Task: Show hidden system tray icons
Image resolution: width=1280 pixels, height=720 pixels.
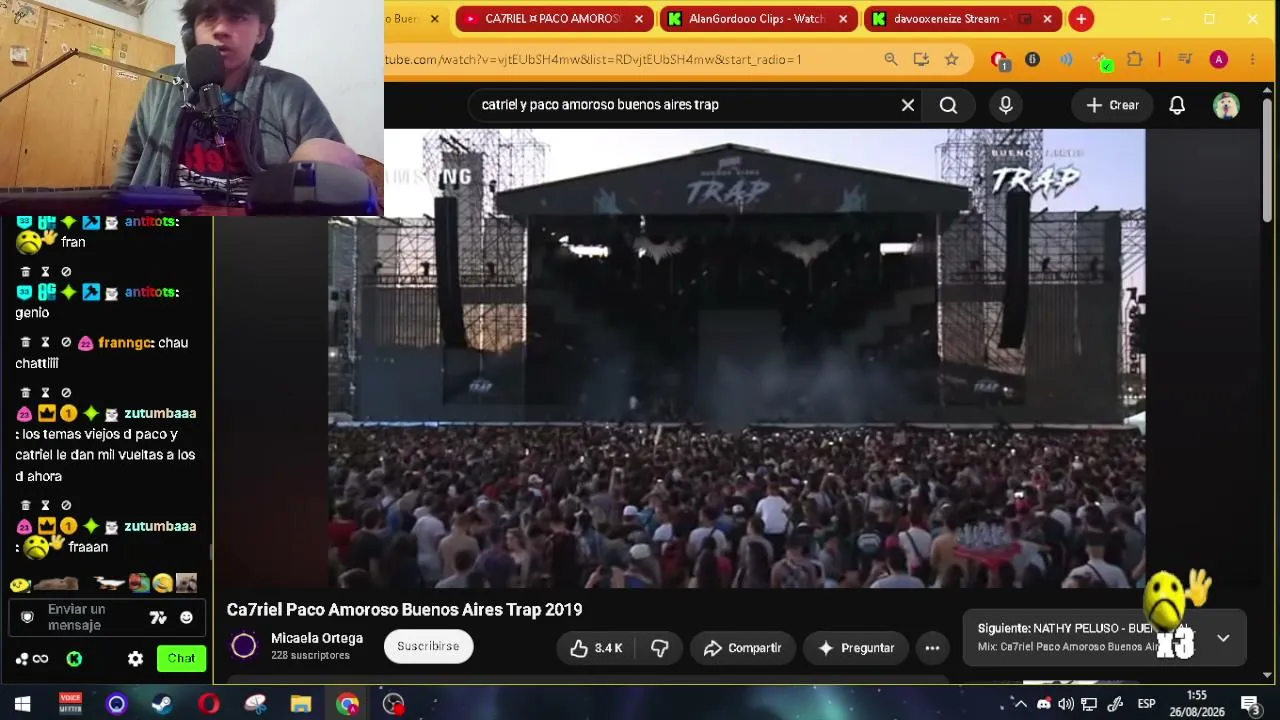Action: click(x=1021, y=704)
